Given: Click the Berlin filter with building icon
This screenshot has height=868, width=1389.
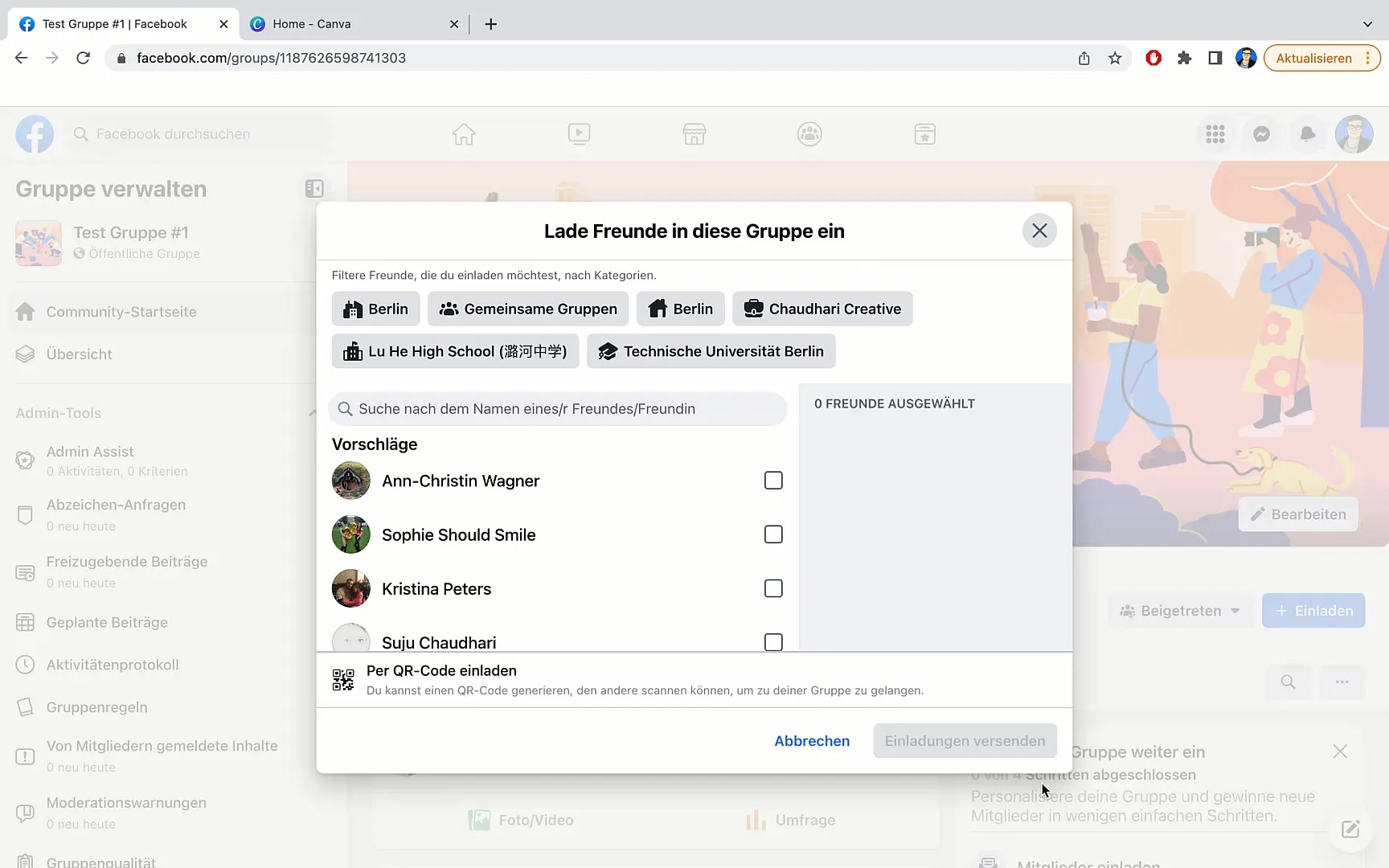Looking at the screenshot, I should coord(375,309).
